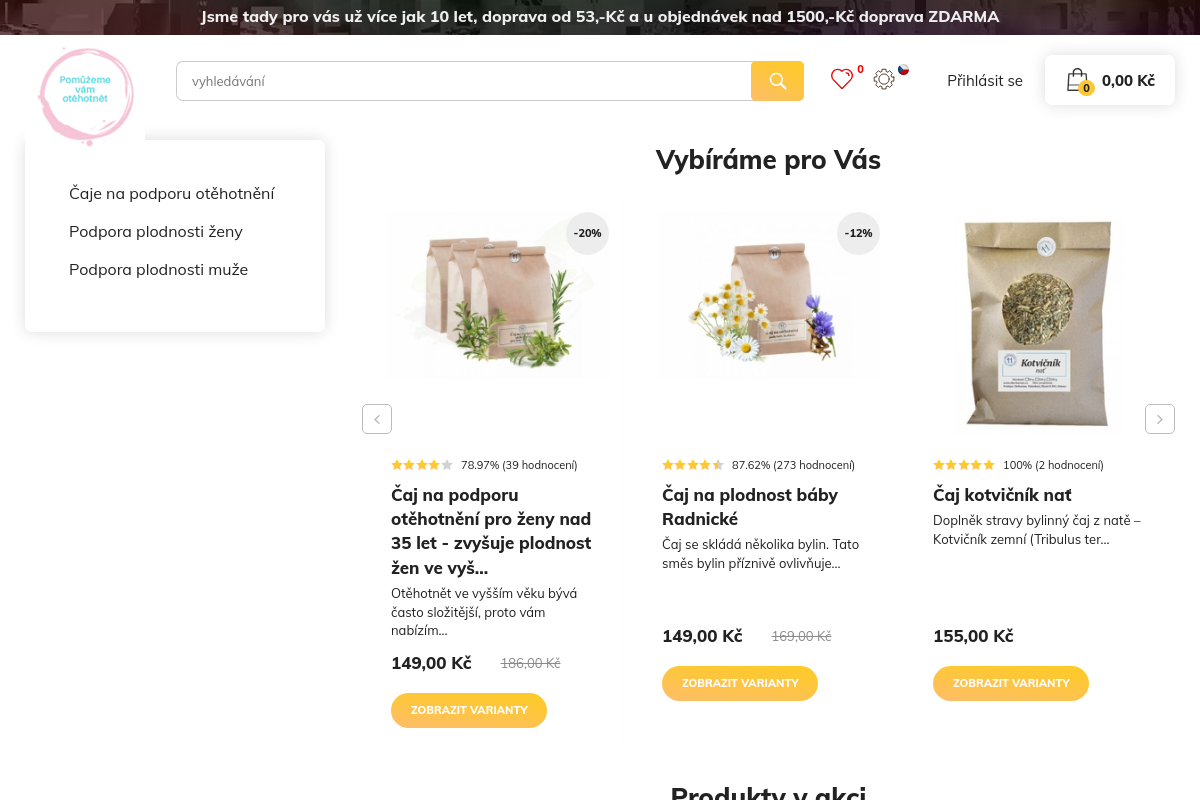The image size is (1200, 800).
Task: Select the menu item Podpora plodnosti ženy
Action: (155, 231)
